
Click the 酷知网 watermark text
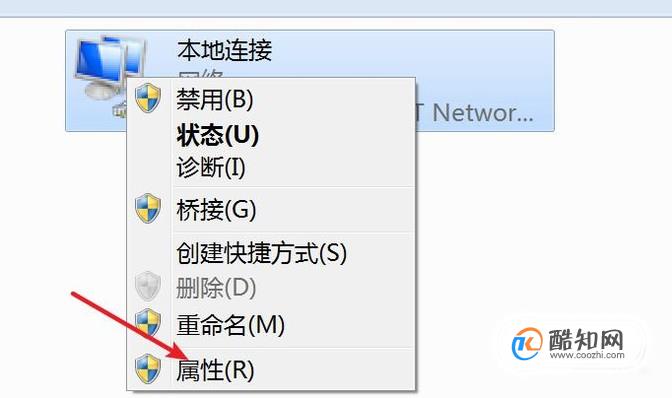click(586, 340)
